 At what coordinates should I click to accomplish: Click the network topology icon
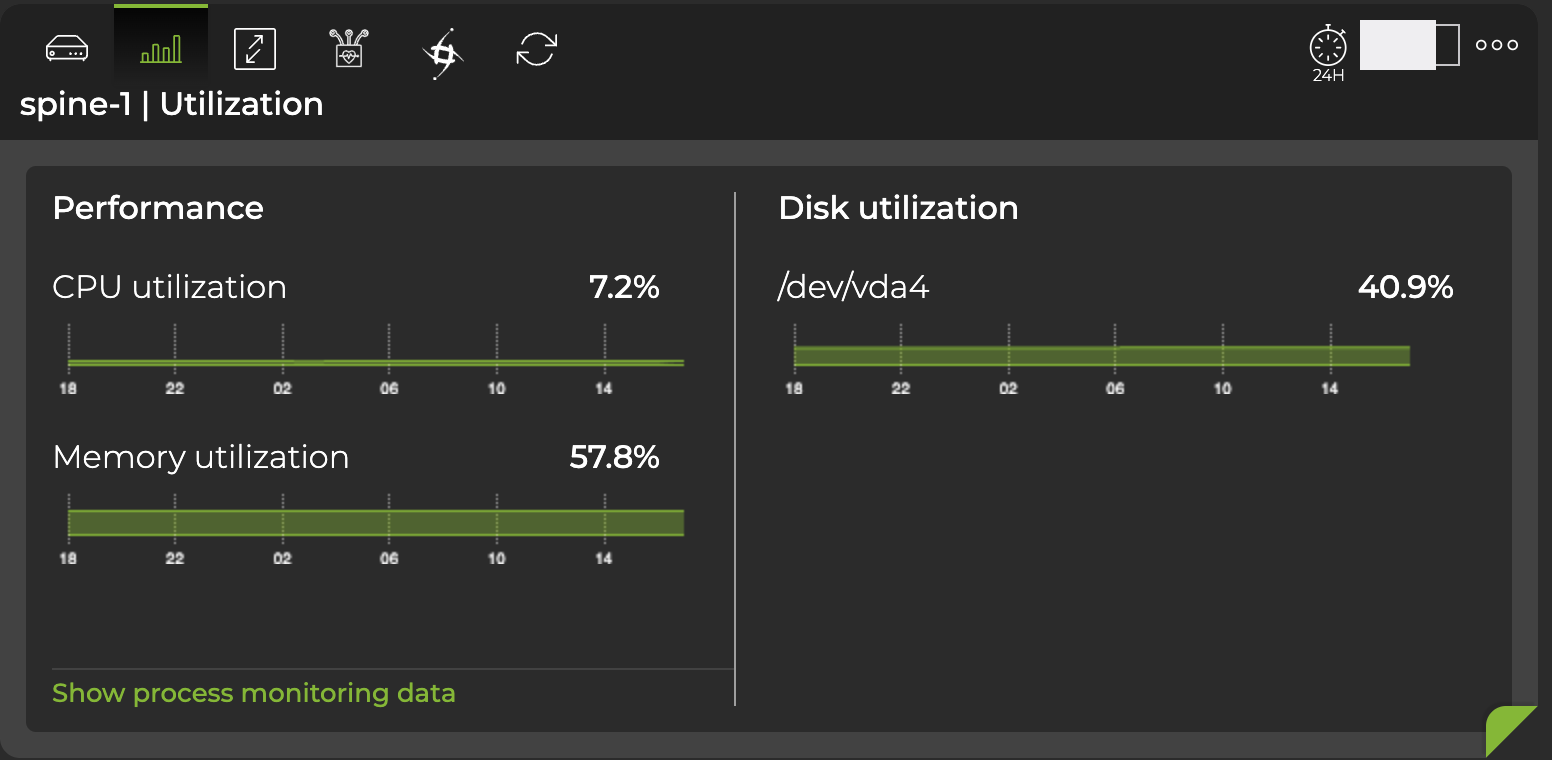tap(442, 48)
